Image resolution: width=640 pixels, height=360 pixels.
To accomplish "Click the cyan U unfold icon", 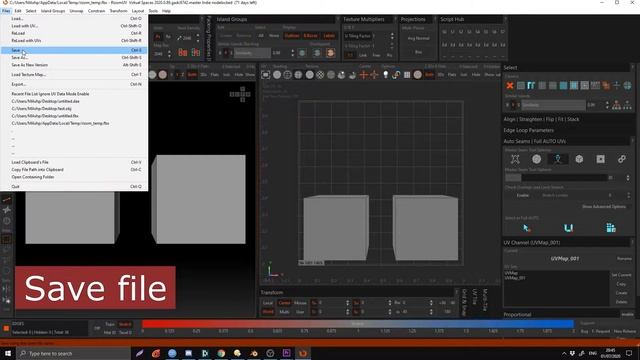I will point(569,228).
